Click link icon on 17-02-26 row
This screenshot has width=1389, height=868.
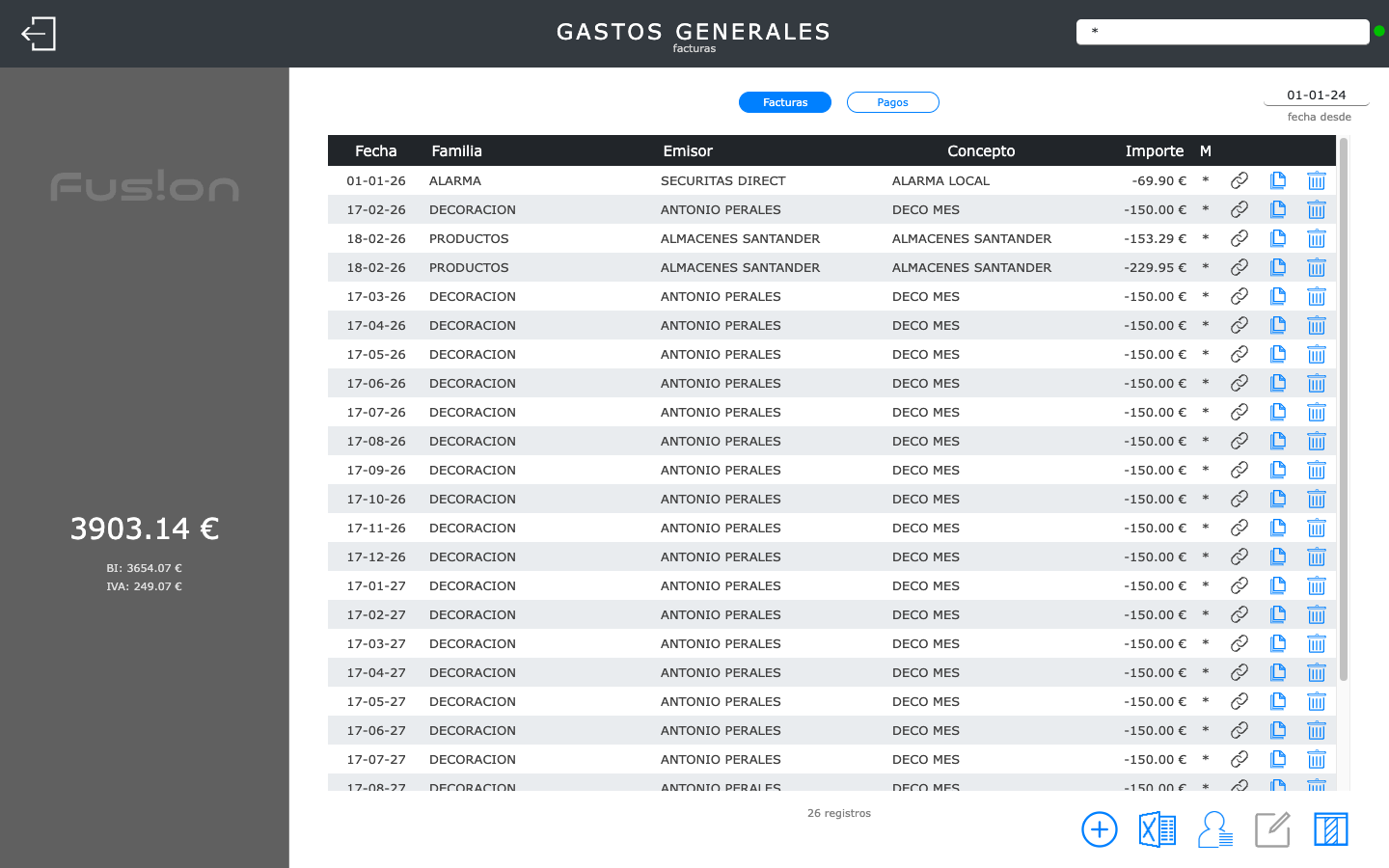(x=1239, y=209)
